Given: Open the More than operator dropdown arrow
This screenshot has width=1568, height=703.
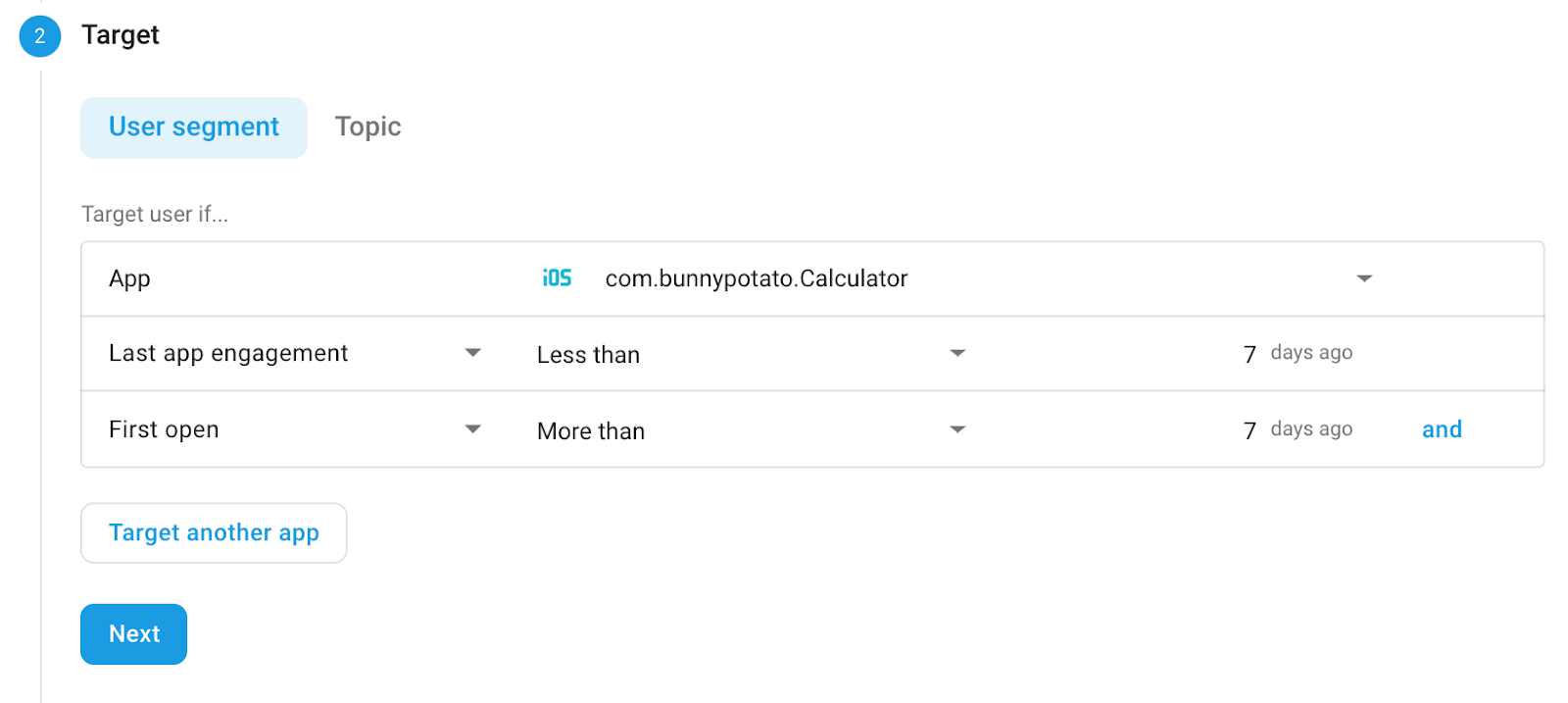Looking at the screenshot, I should [957, 429].
